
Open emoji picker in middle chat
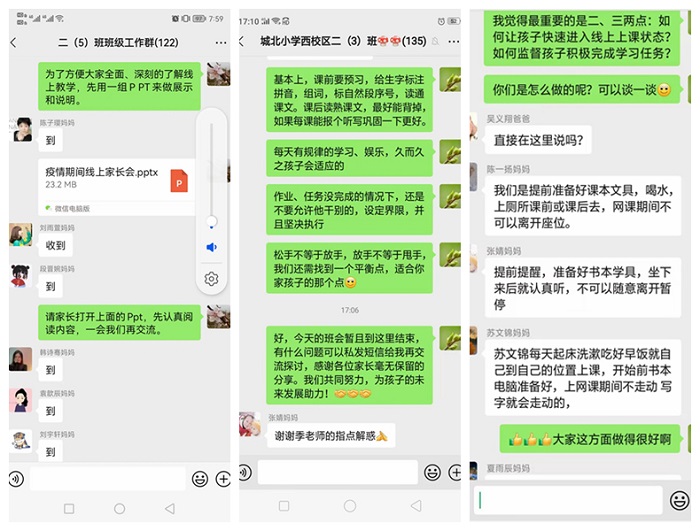point(432,472)
